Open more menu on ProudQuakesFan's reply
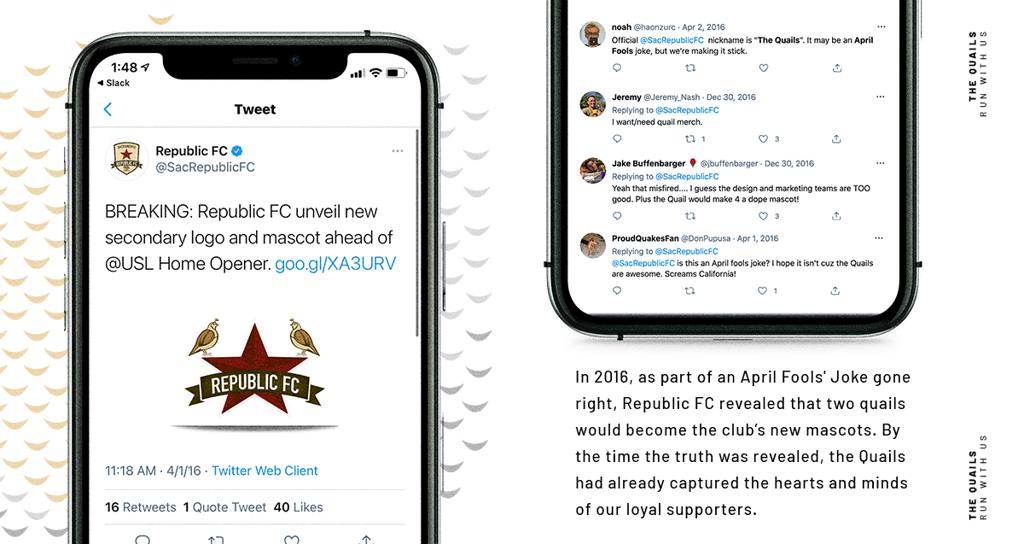Viewport: 1024px width, 544px height. click(x=879, y=238)
